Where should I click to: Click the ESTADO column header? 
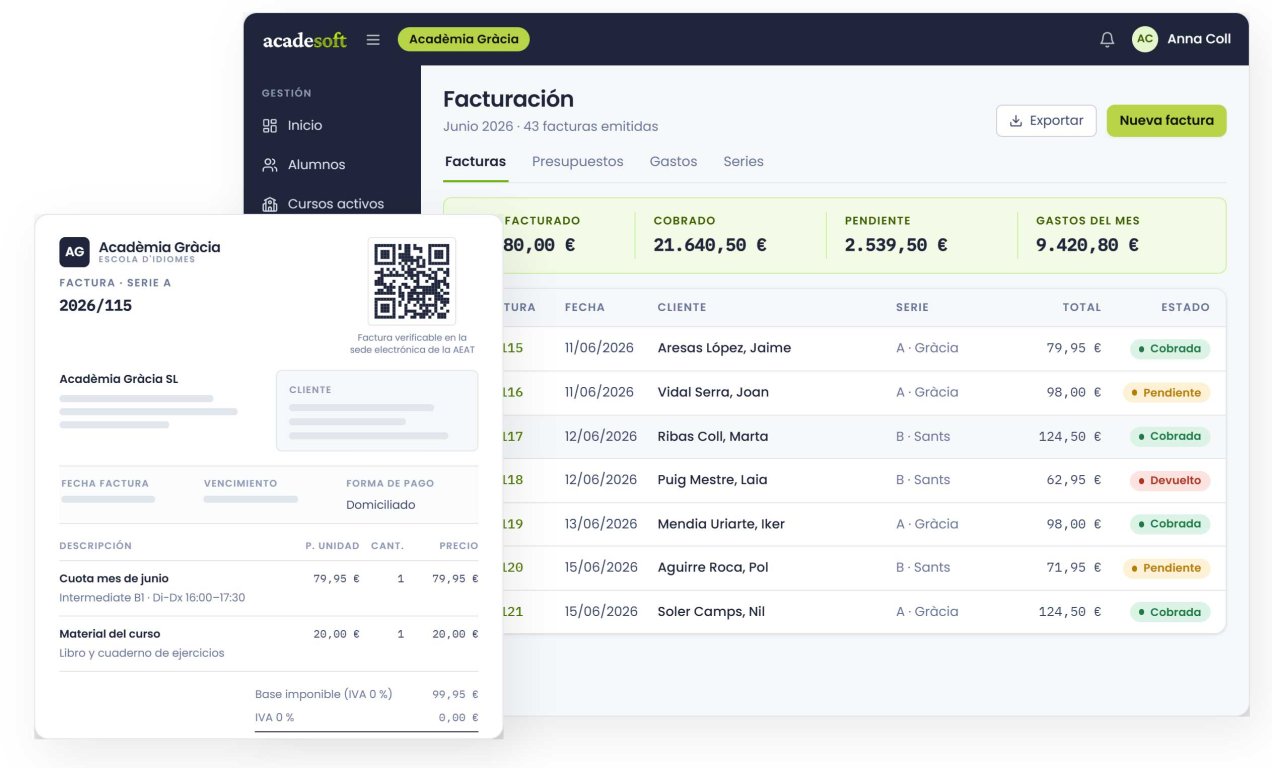click(x=1186, y=308)
